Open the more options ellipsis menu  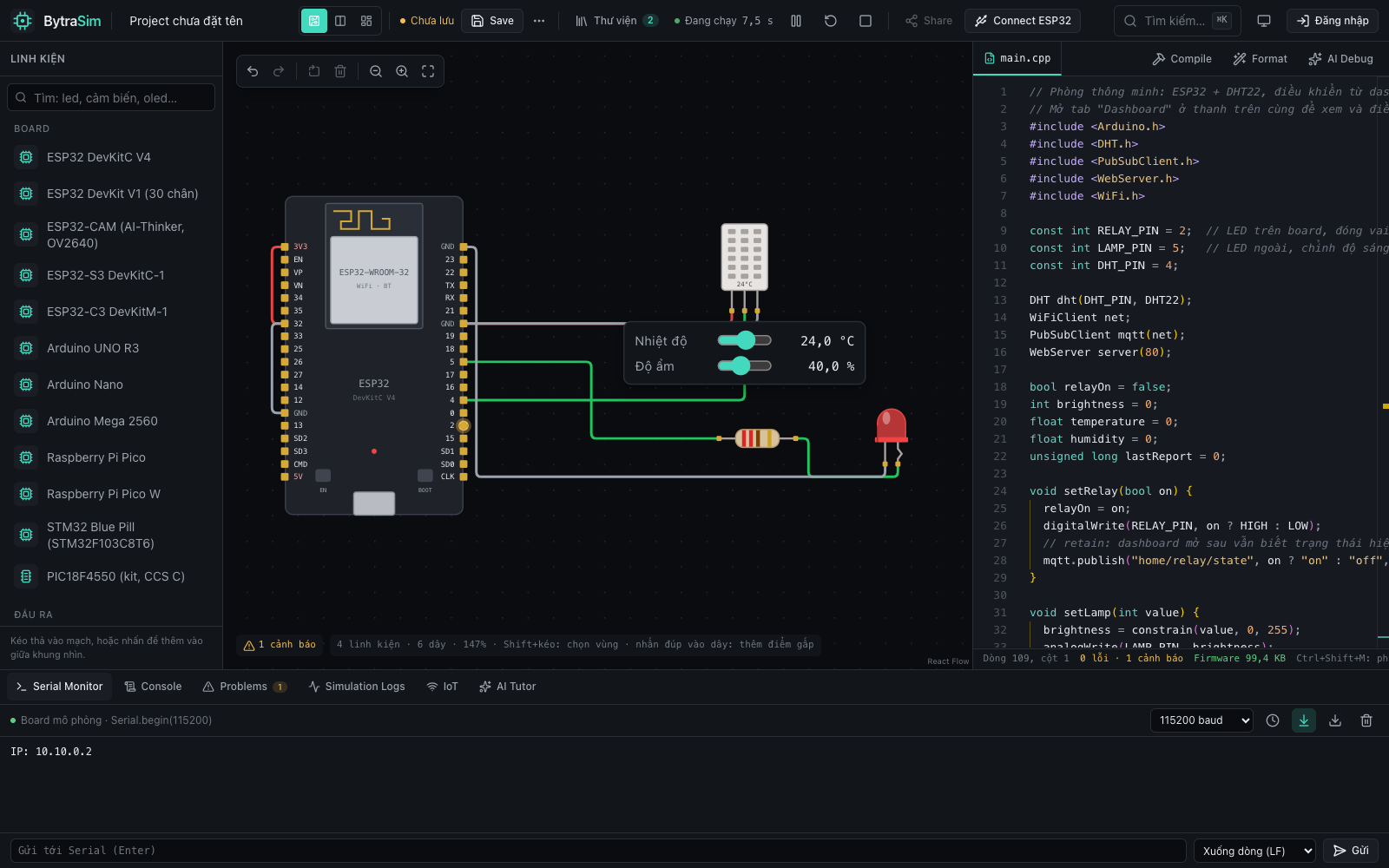coord(539,21)
